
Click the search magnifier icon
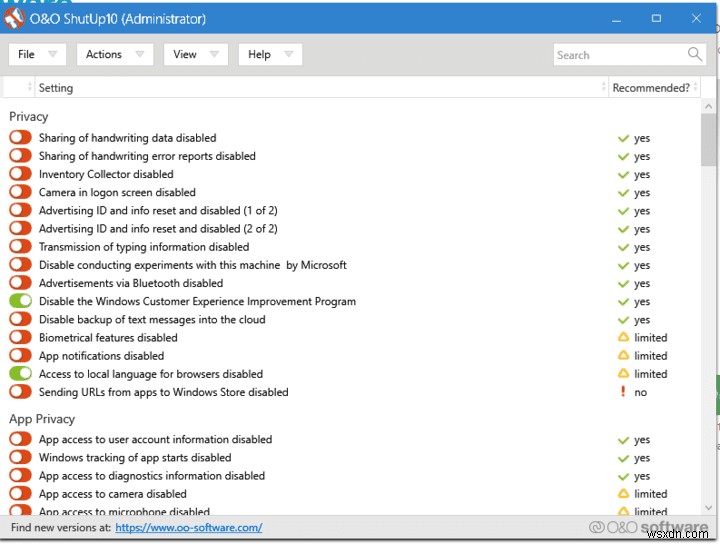[x=695, y=54]
